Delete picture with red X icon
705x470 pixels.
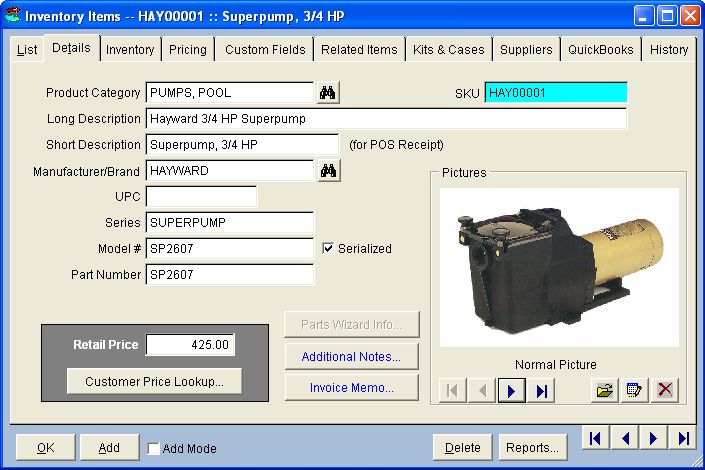click(x=665, y=390)
